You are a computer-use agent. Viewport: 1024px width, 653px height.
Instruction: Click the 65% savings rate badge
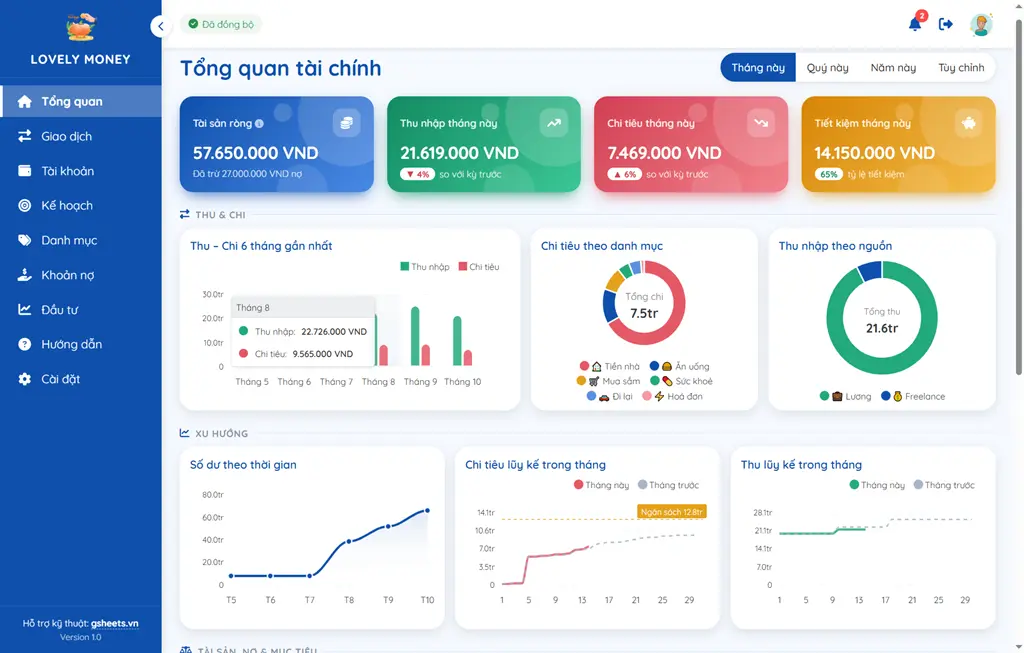[828, 174]
